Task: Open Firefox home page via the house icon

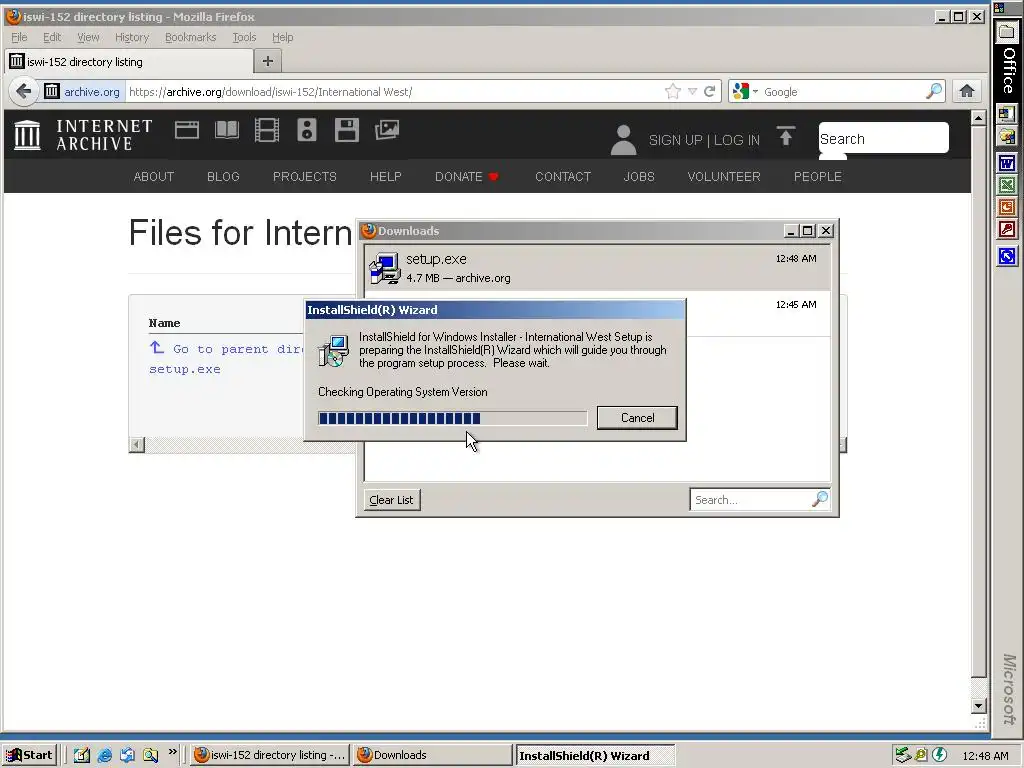Action: 967,91
